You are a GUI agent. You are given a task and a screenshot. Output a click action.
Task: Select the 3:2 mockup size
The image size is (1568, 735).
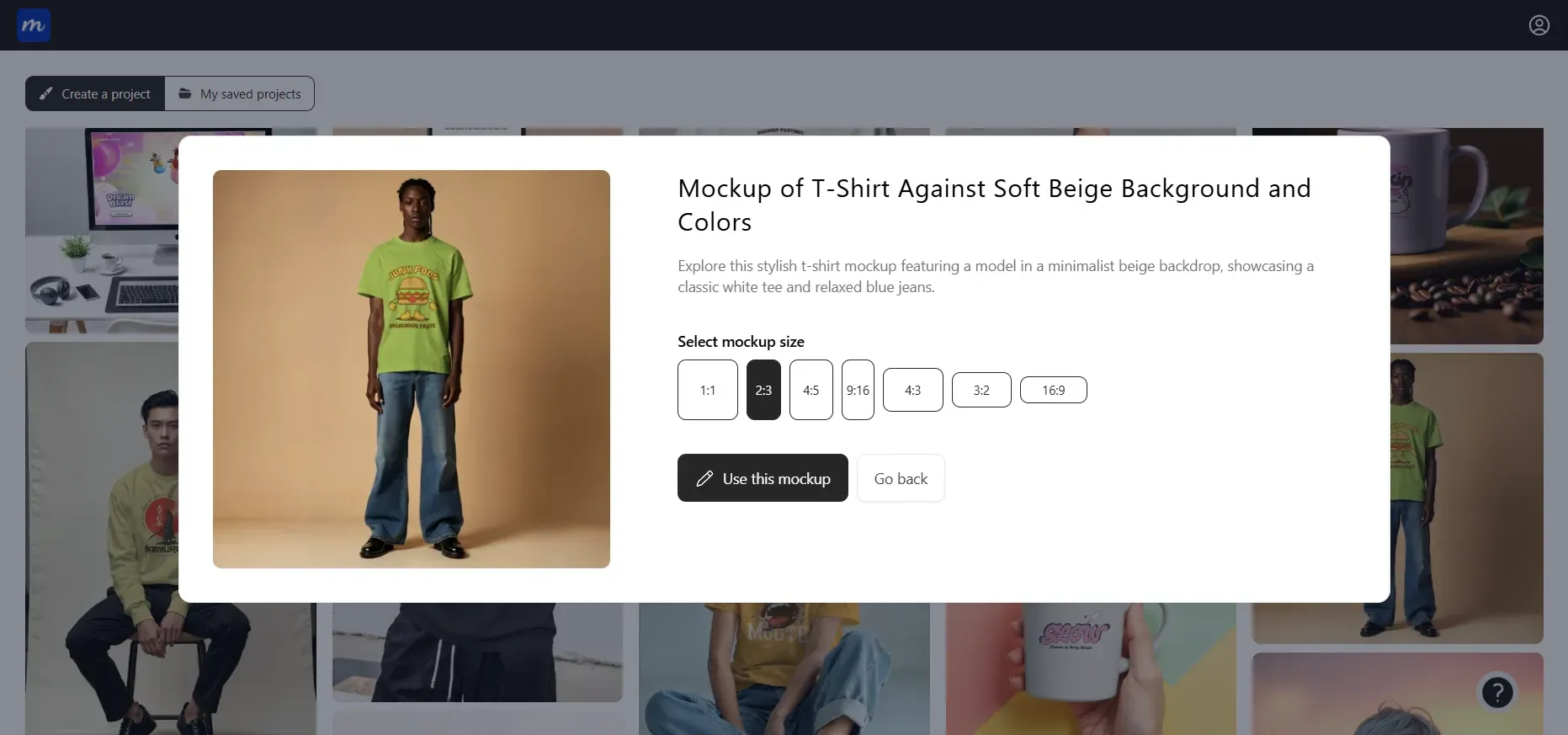pyautogui.click(x=981, y=390)
